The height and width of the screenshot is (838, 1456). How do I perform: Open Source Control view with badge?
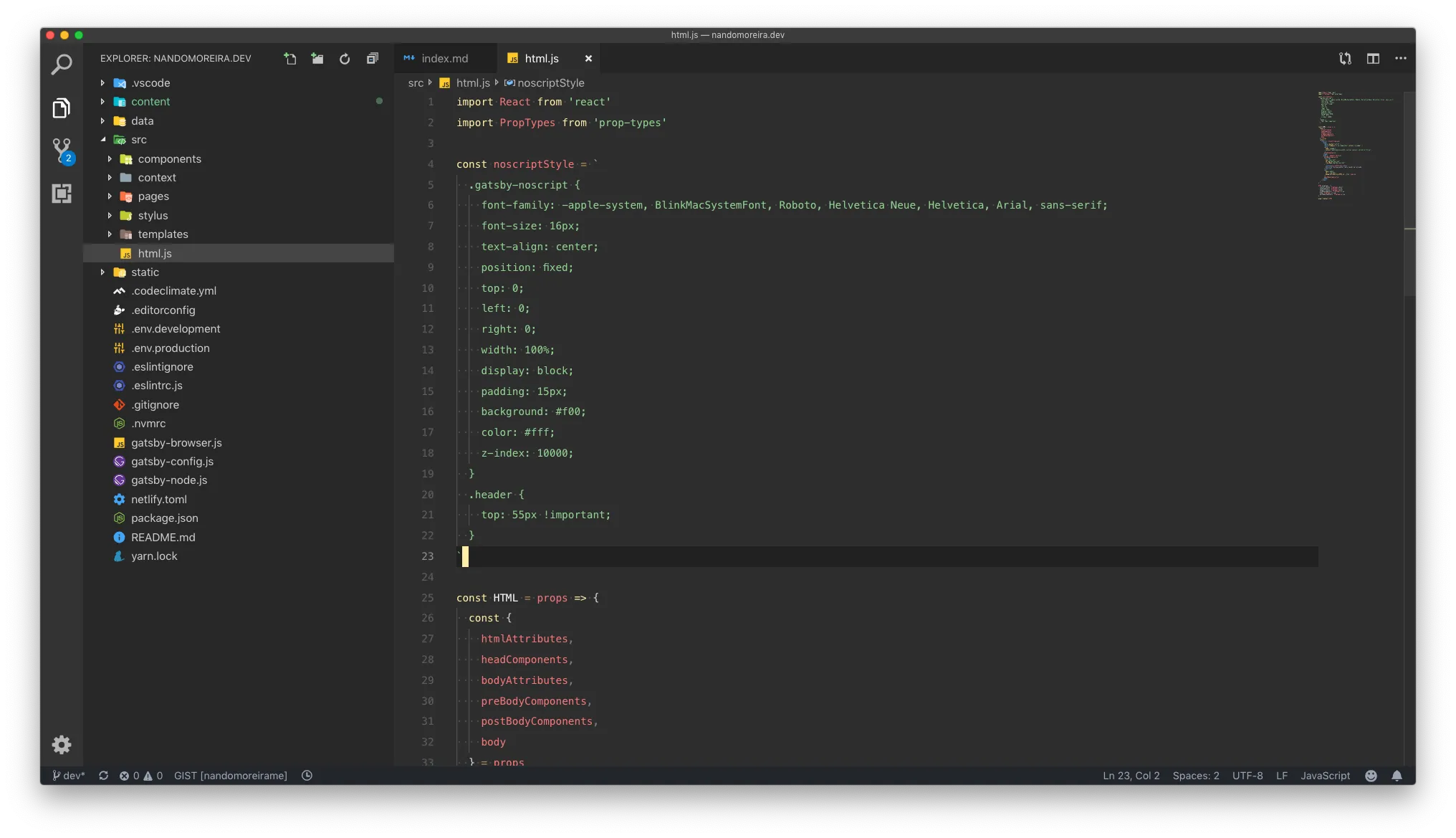[63, 151]
